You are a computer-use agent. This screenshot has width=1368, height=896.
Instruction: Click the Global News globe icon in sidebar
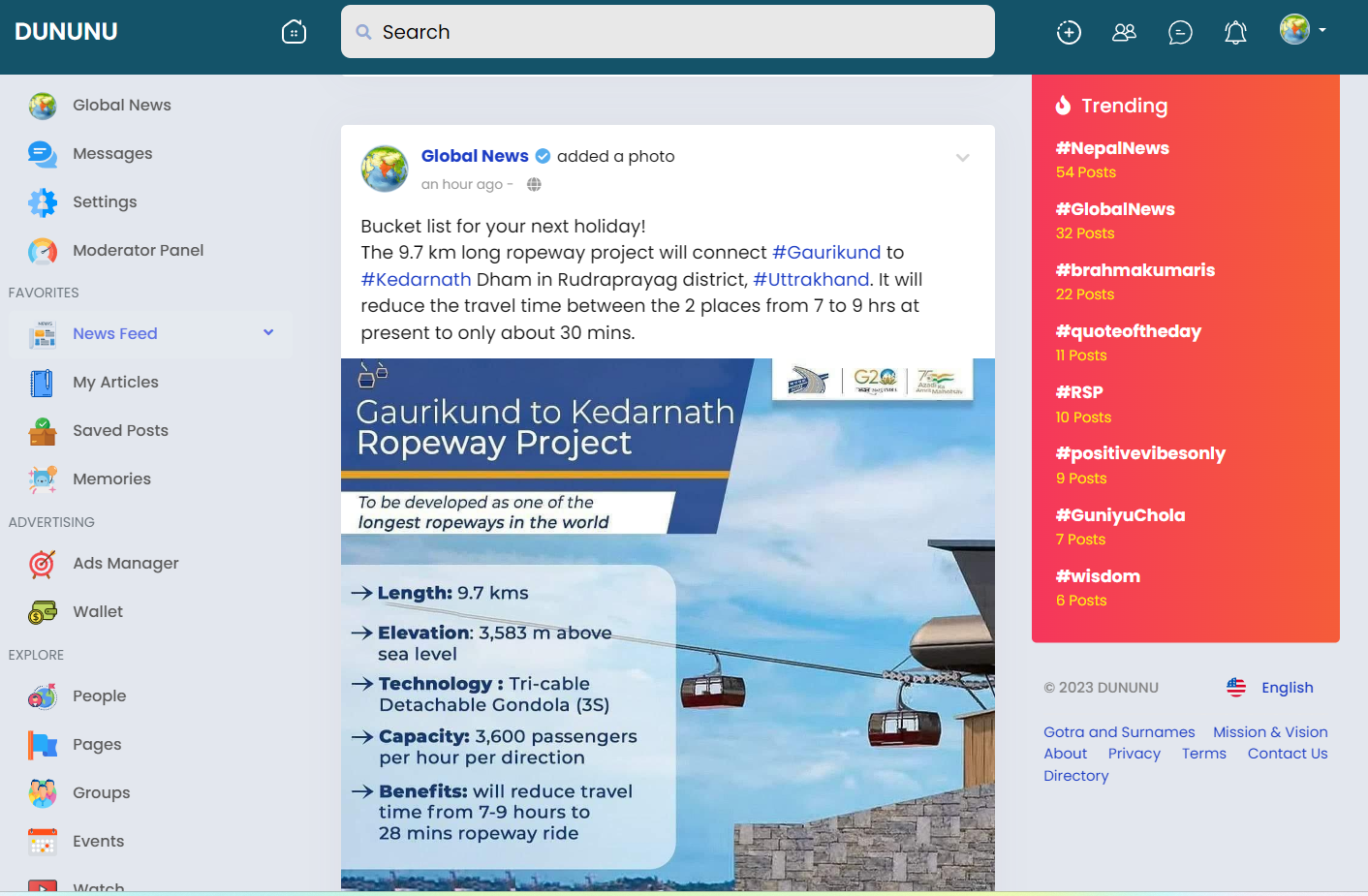pyautogui.click(x=43, y=106)
